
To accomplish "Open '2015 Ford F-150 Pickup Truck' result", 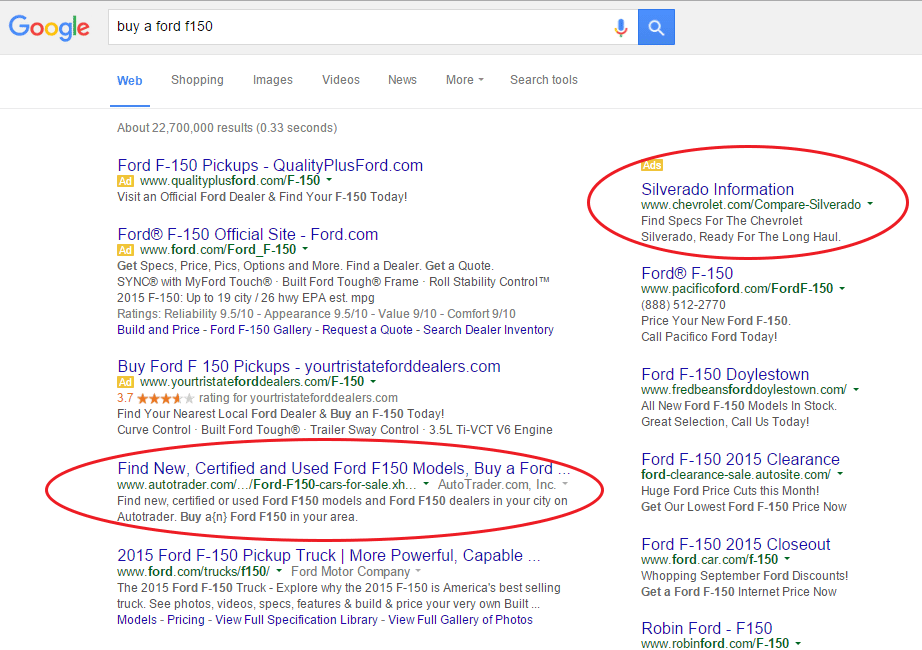I will [x=329, y=555].
